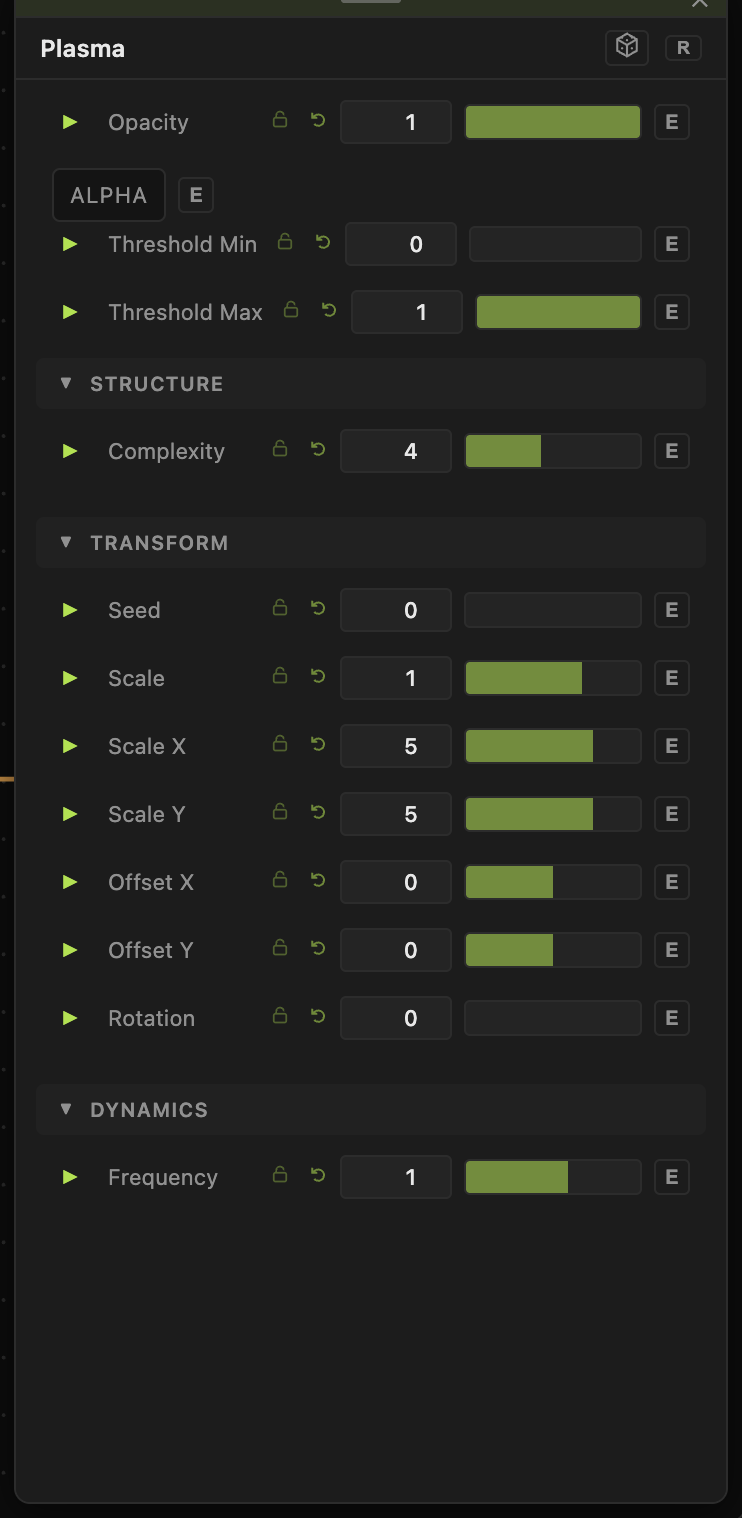Expand the Opacity row with green triangle
742x1518 pixels.
[x=70, y=122]
